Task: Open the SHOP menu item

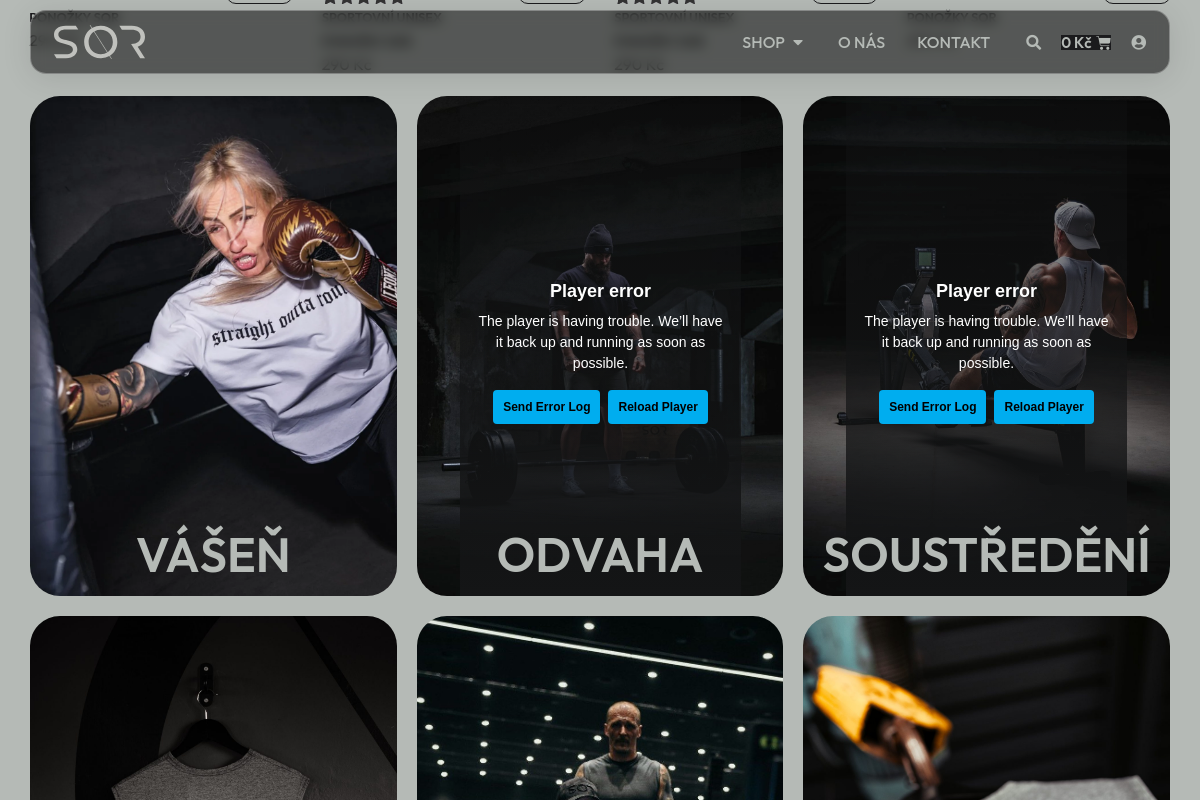Action: pos(763,43)
